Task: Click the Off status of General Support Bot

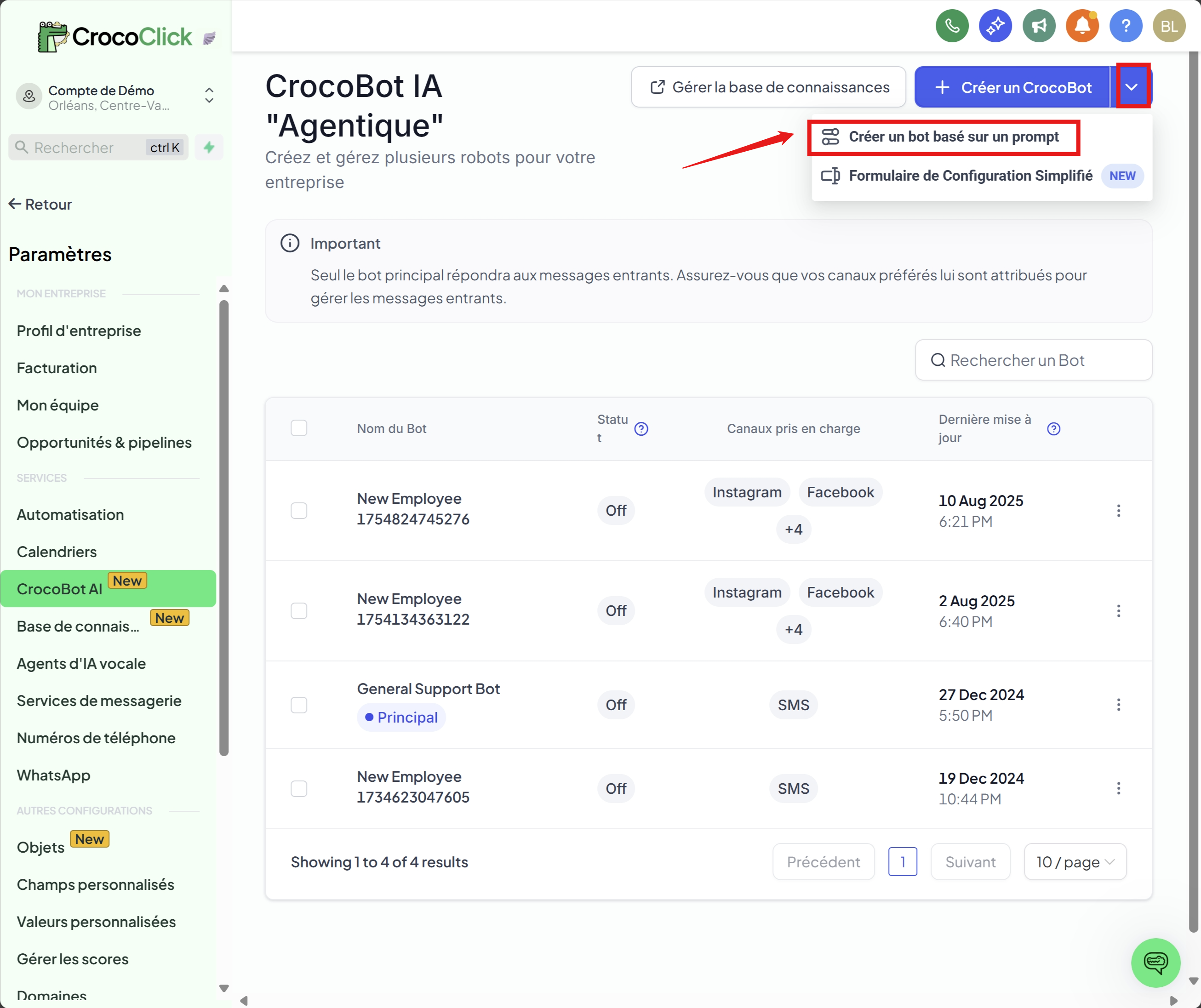Action: tap(616, 705)
